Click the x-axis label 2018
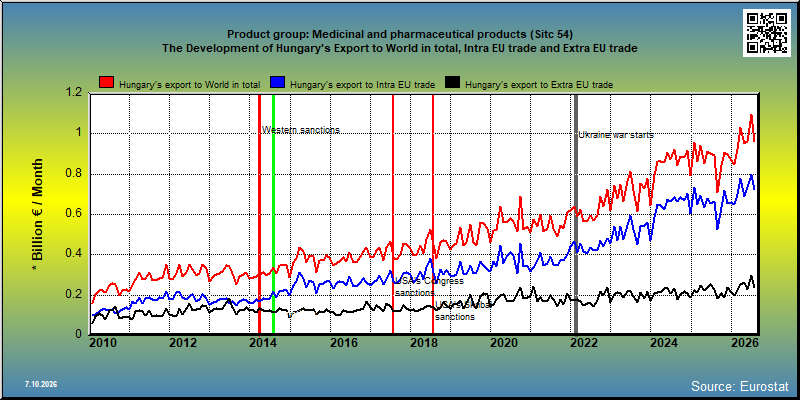This screenshot has width=800, height=400. click(x=423, y=343)
